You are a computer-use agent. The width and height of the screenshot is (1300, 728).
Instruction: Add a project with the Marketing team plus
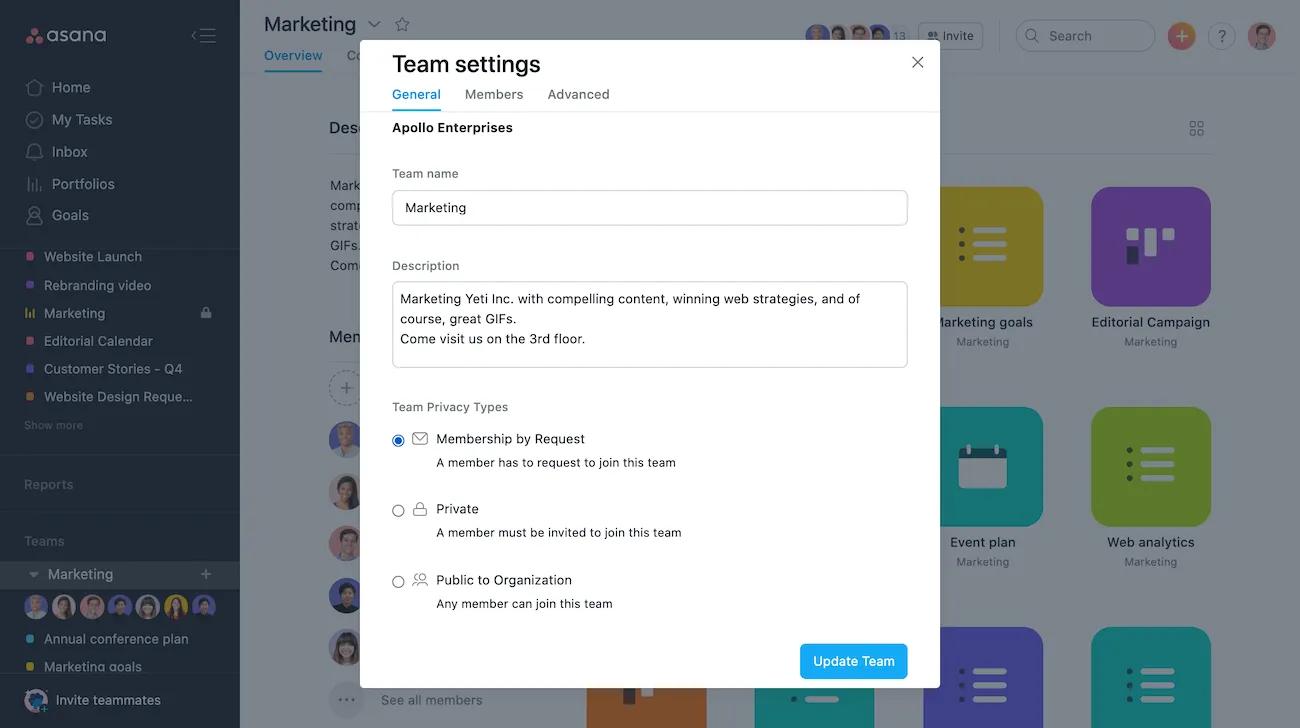coord(206,574)
